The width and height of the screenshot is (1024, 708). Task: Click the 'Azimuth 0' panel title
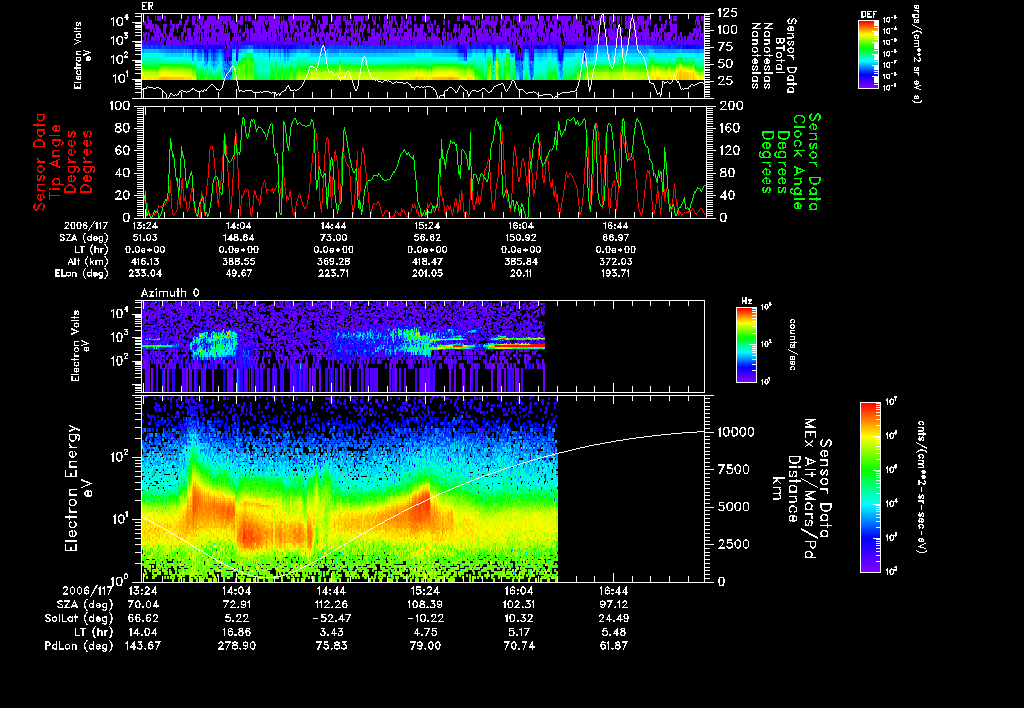pos(170,293)
